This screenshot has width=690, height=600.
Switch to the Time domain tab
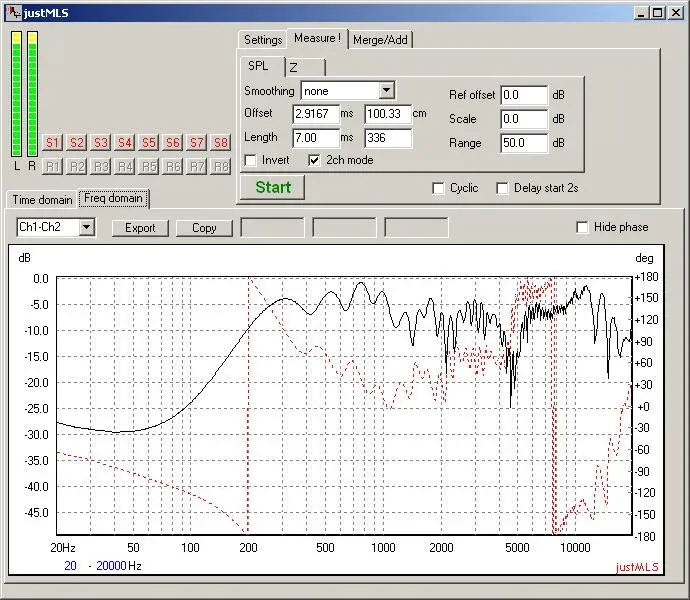click(x=42, y=200)
